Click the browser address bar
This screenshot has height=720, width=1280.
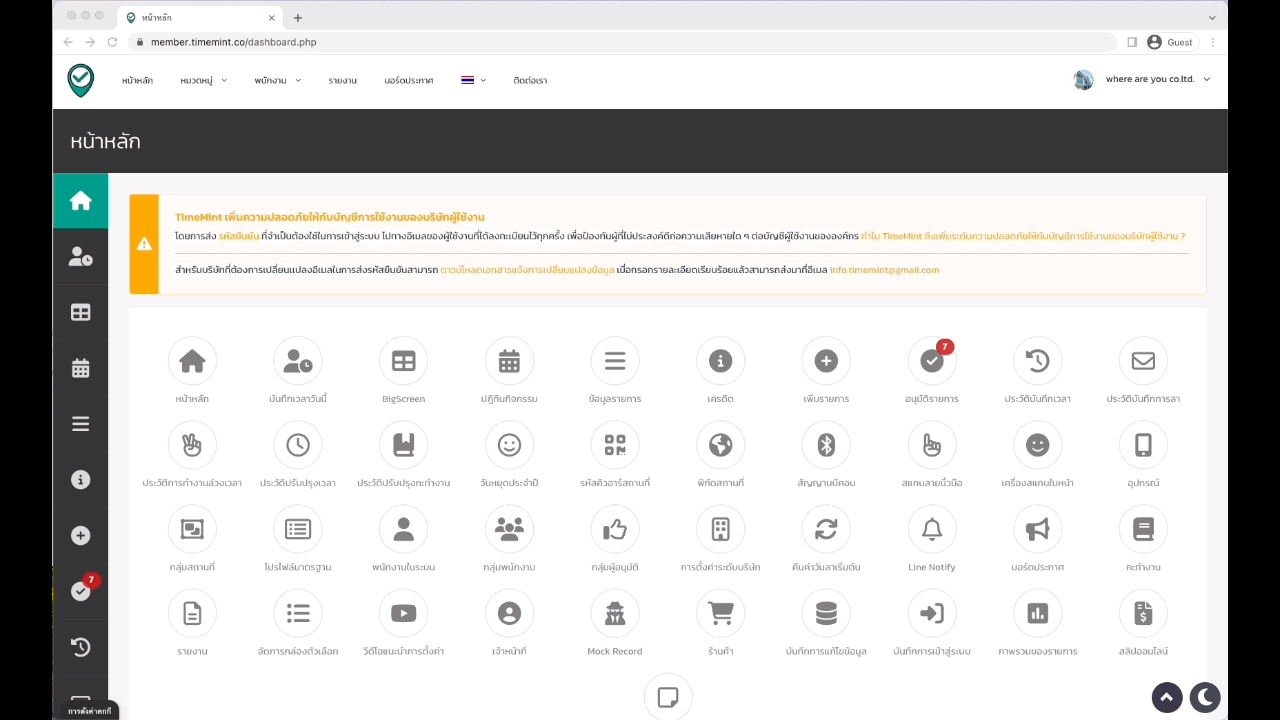[x=620, y=42]
